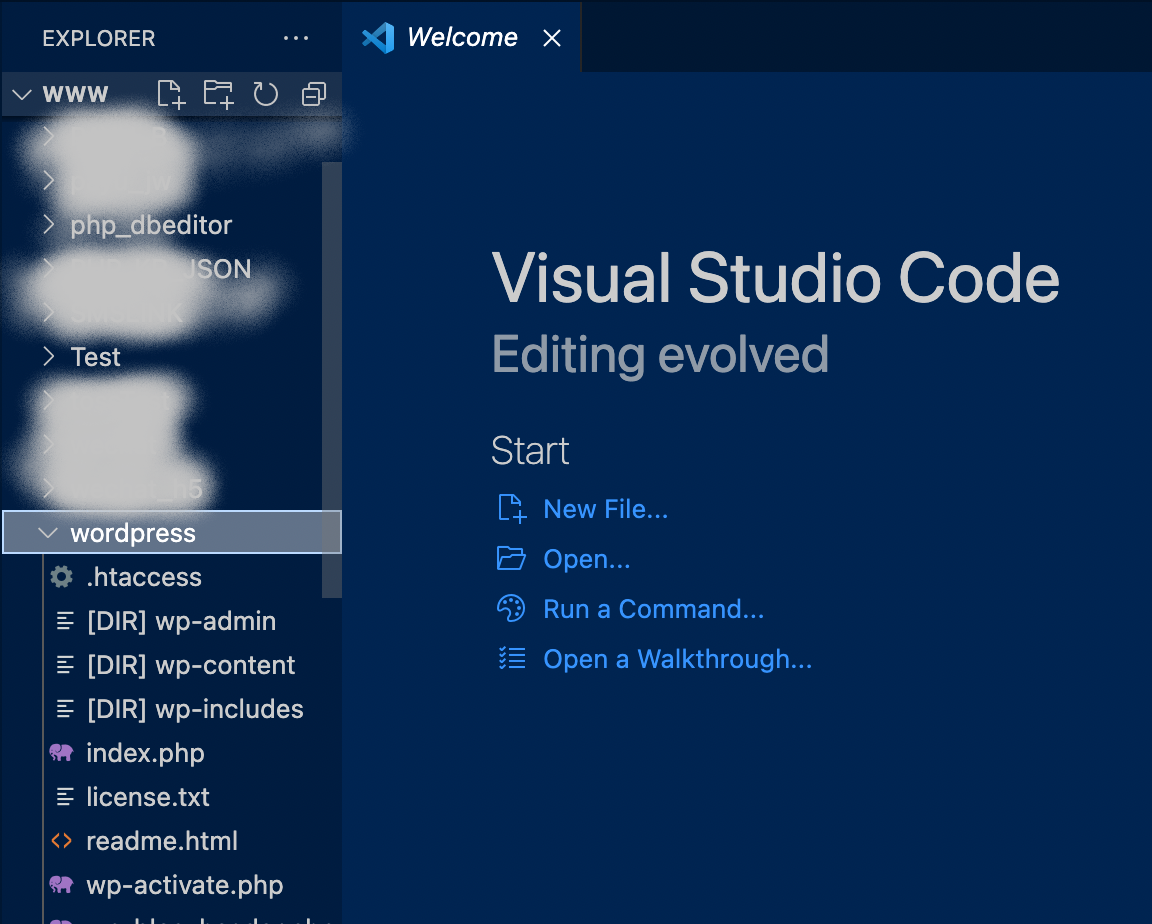The height and width of the screenshot is (924, 1152).
Task: Click the text-lines icon beside [DIR] wp-admin
Action: click(65, 621)
